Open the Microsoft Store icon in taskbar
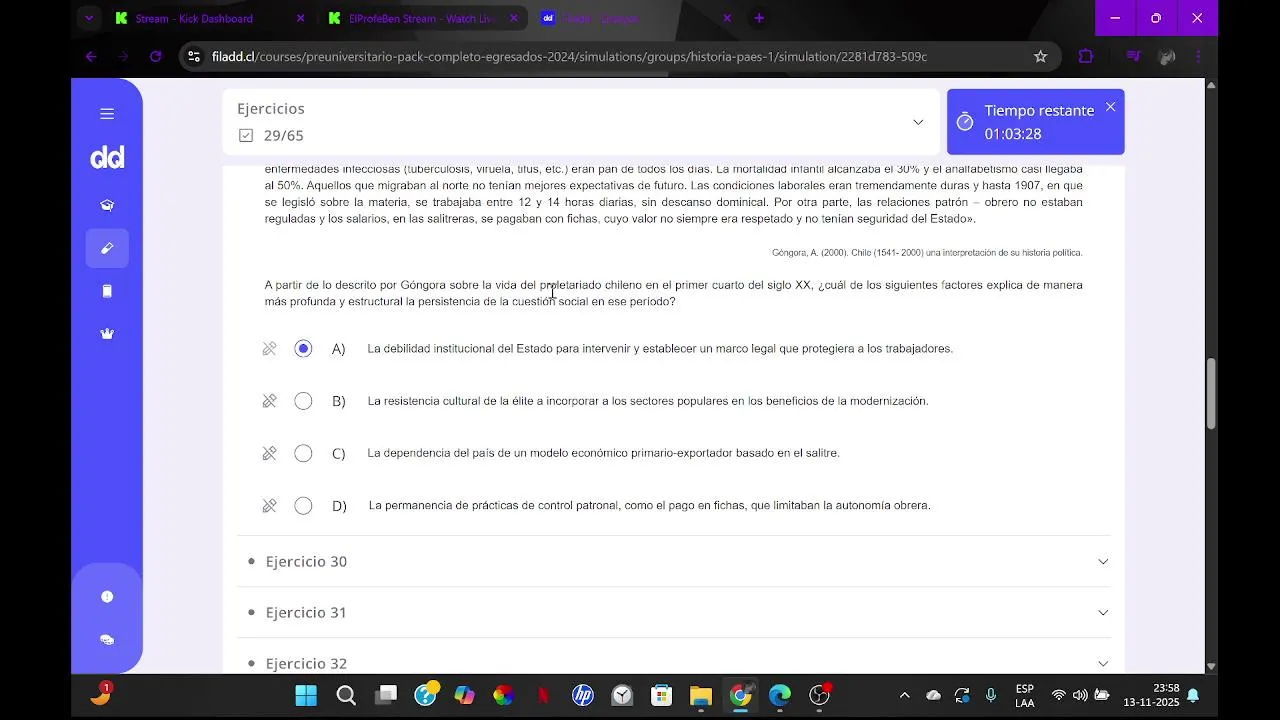 coord(661,696)
